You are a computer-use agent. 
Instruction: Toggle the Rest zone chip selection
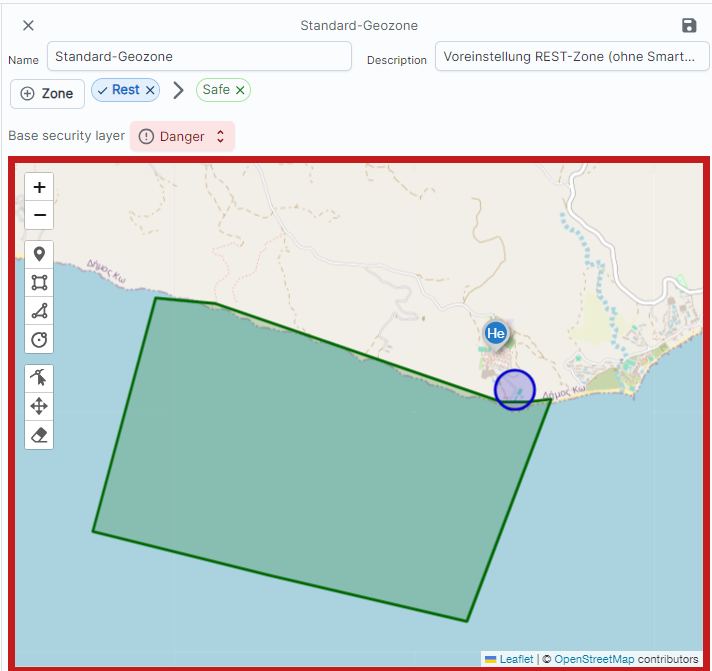(x=119, y=90)
